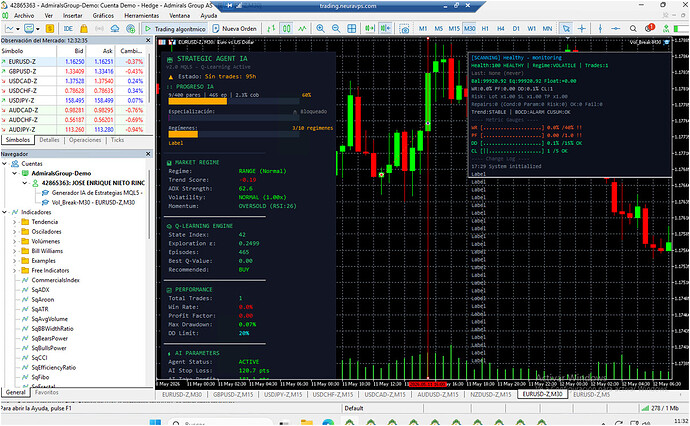Image resolution: width=690 pixels, height=426 pixels.
Task: Click the search magnifier icon in toolbar
Action: [633, 29]
